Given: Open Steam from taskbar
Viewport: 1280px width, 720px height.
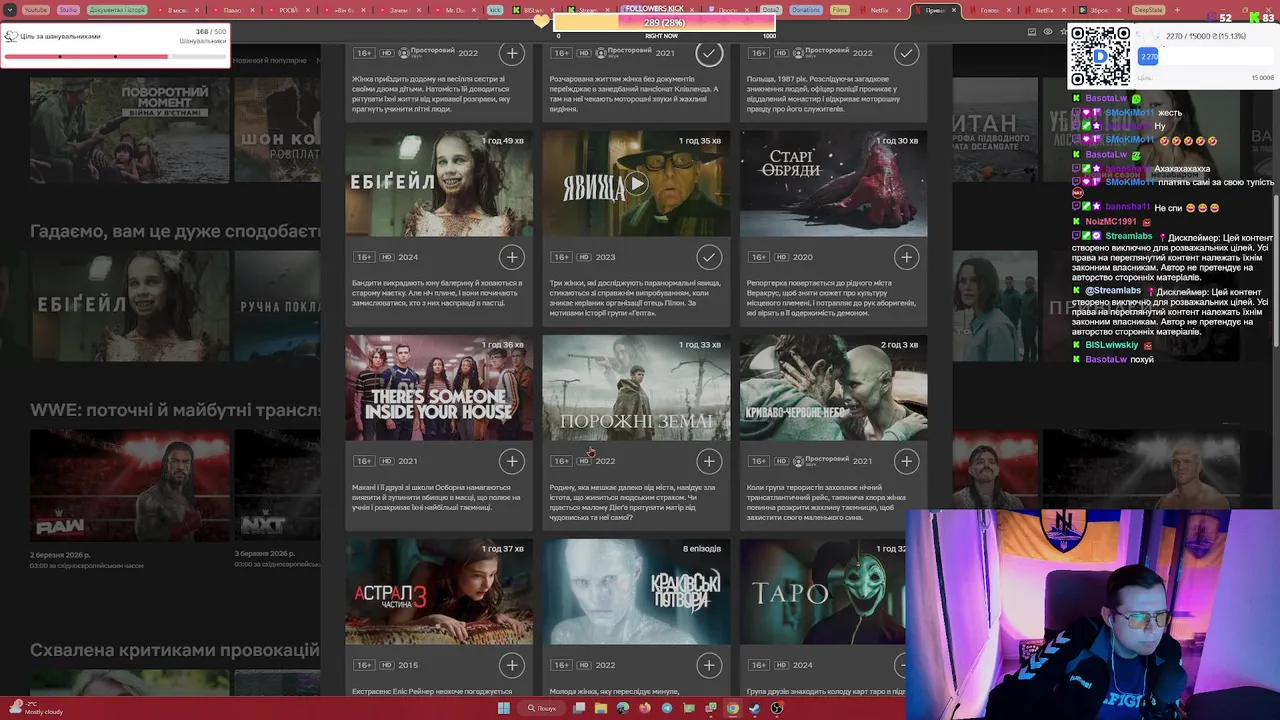Looking at the screenshot, I should point(754,708).
